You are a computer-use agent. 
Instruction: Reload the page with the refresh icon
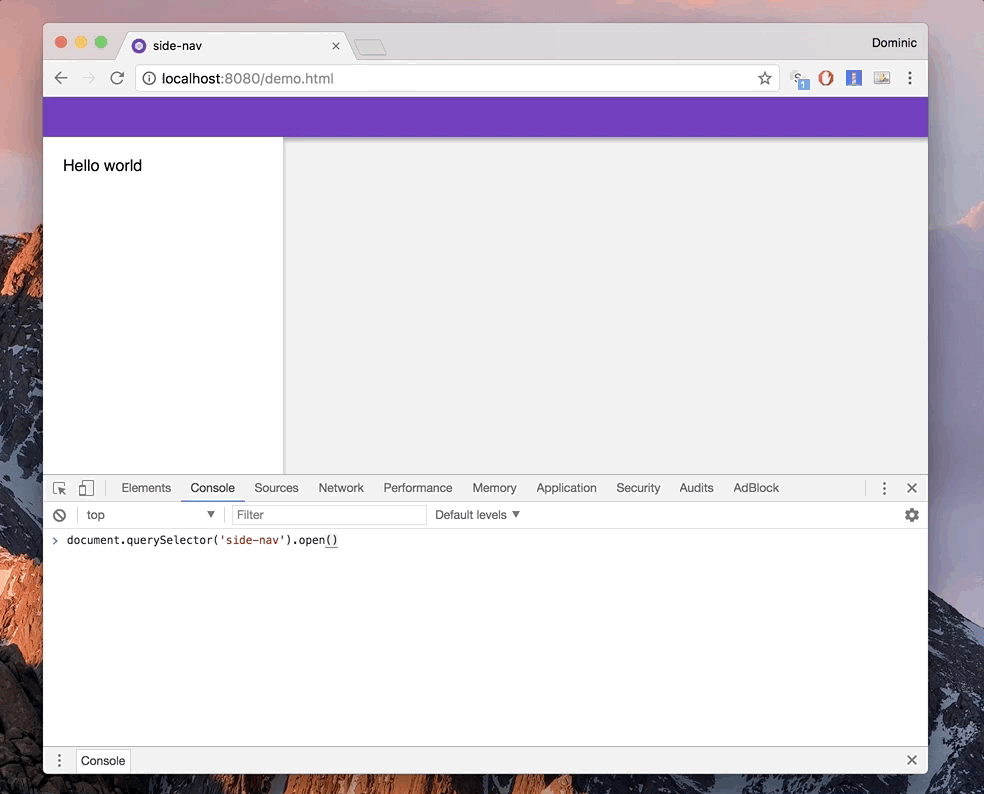click(117, 78)
